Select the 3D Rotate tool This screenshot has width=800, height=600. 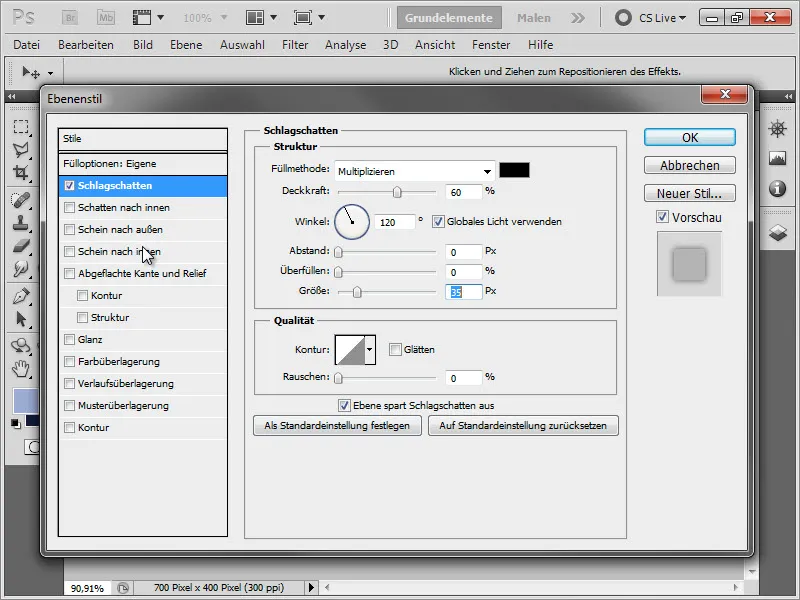pos(21,346)
